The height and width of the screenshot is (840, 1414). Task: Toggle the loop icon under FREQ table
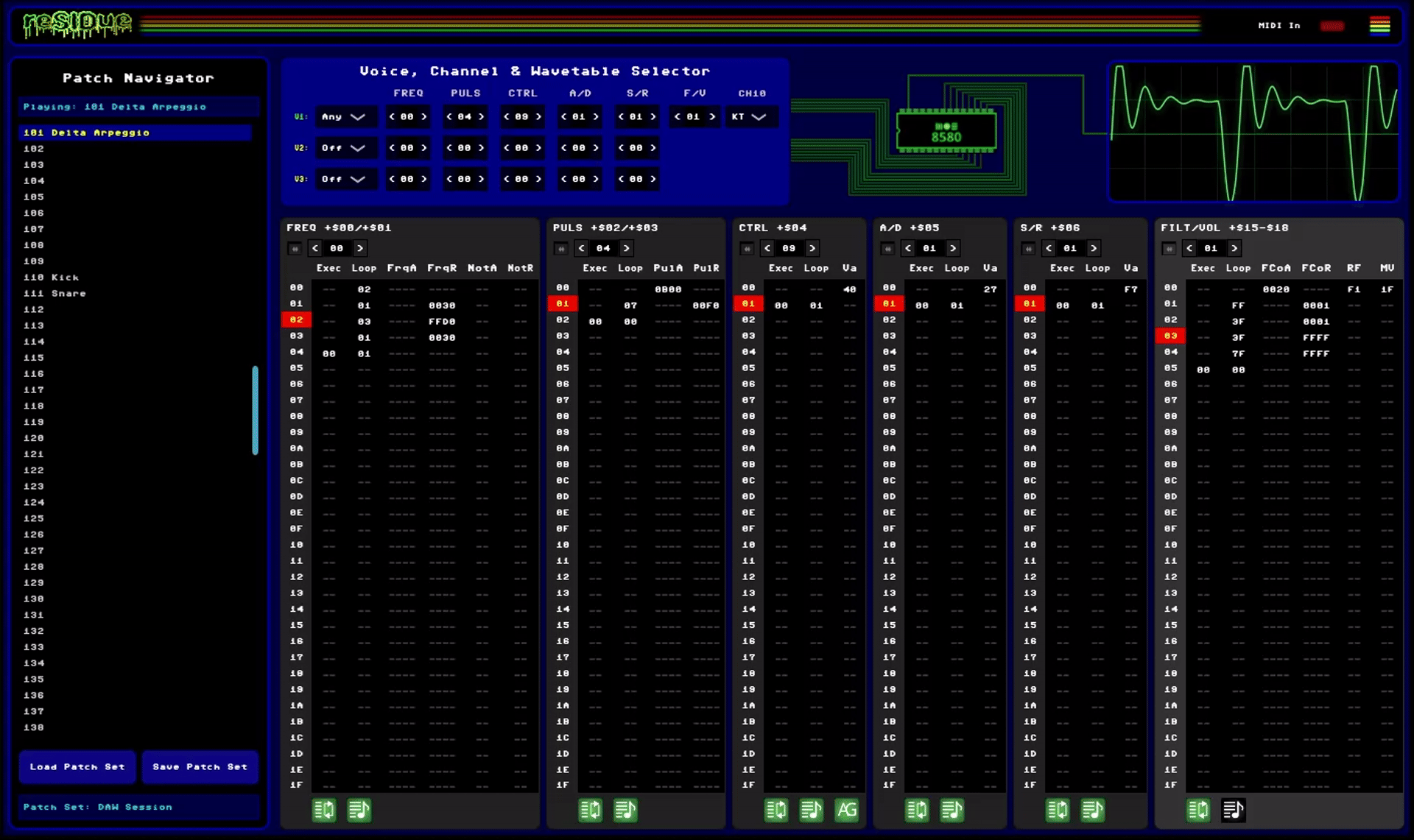pyautogui.click(x=324, y=811)
